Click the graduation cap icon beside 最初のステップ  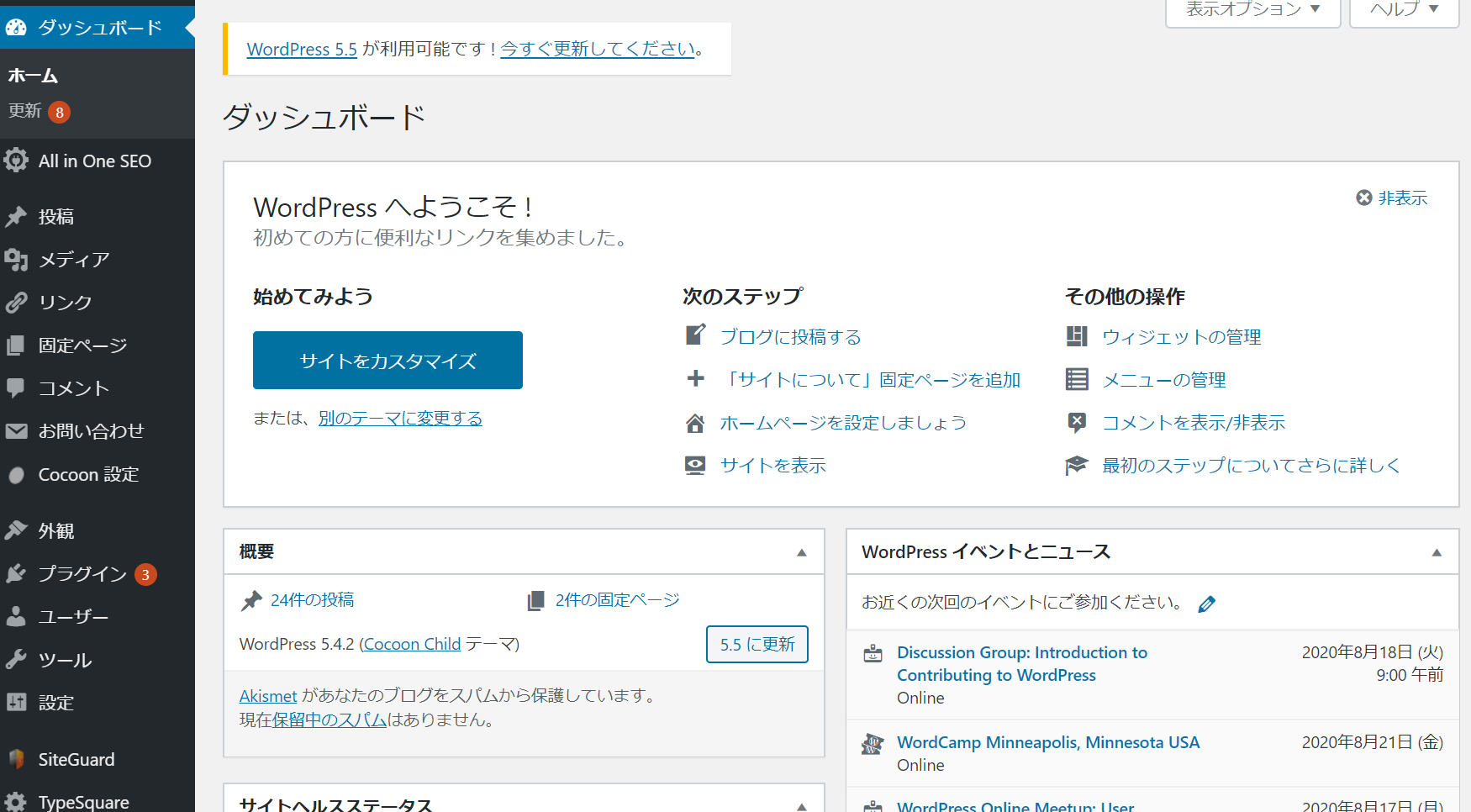click(1077, 466)
